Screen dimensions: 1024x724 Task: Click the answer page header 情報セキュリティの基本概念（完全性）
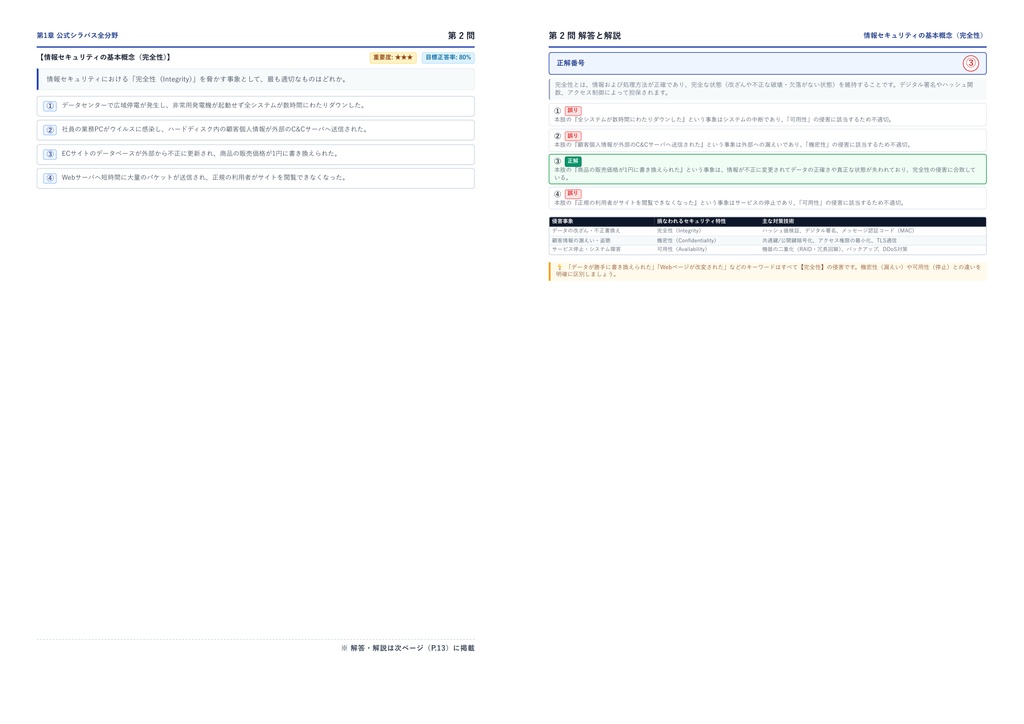click(924, 35)
